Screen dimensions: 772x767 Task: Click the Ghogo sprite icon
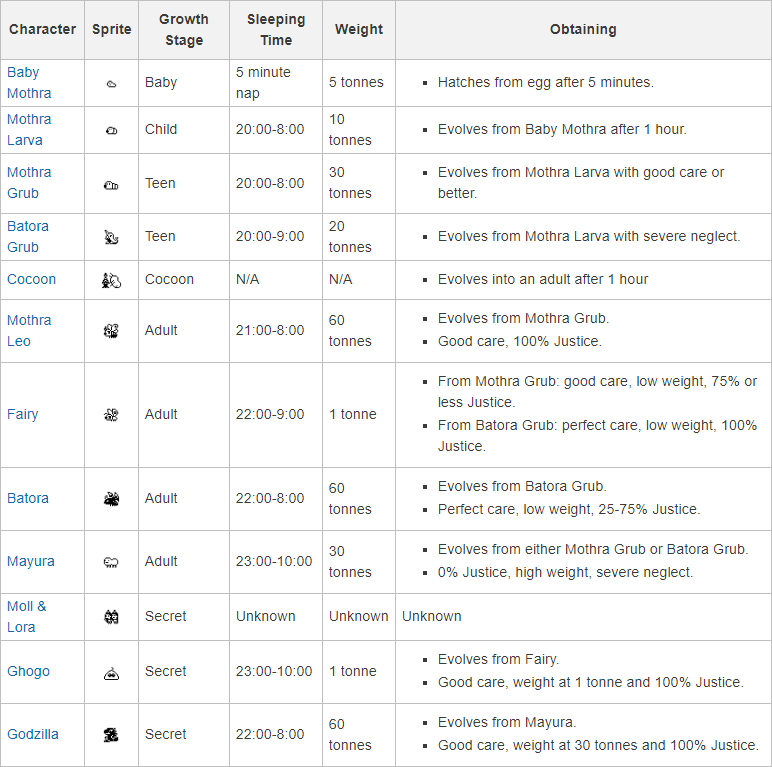click(111, 673)
